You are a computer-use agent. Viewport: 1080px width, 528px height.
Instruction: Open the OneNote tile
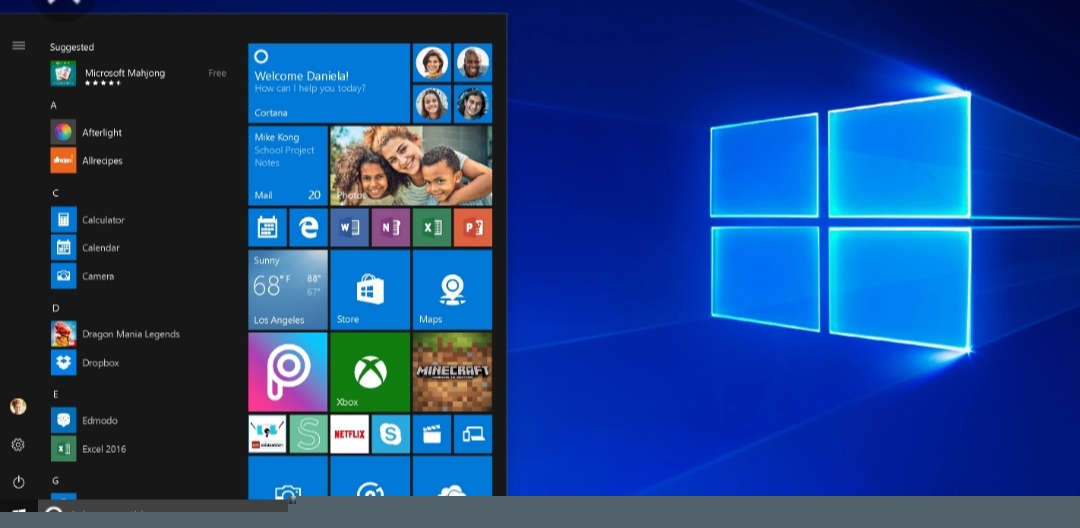pos(391,227)
